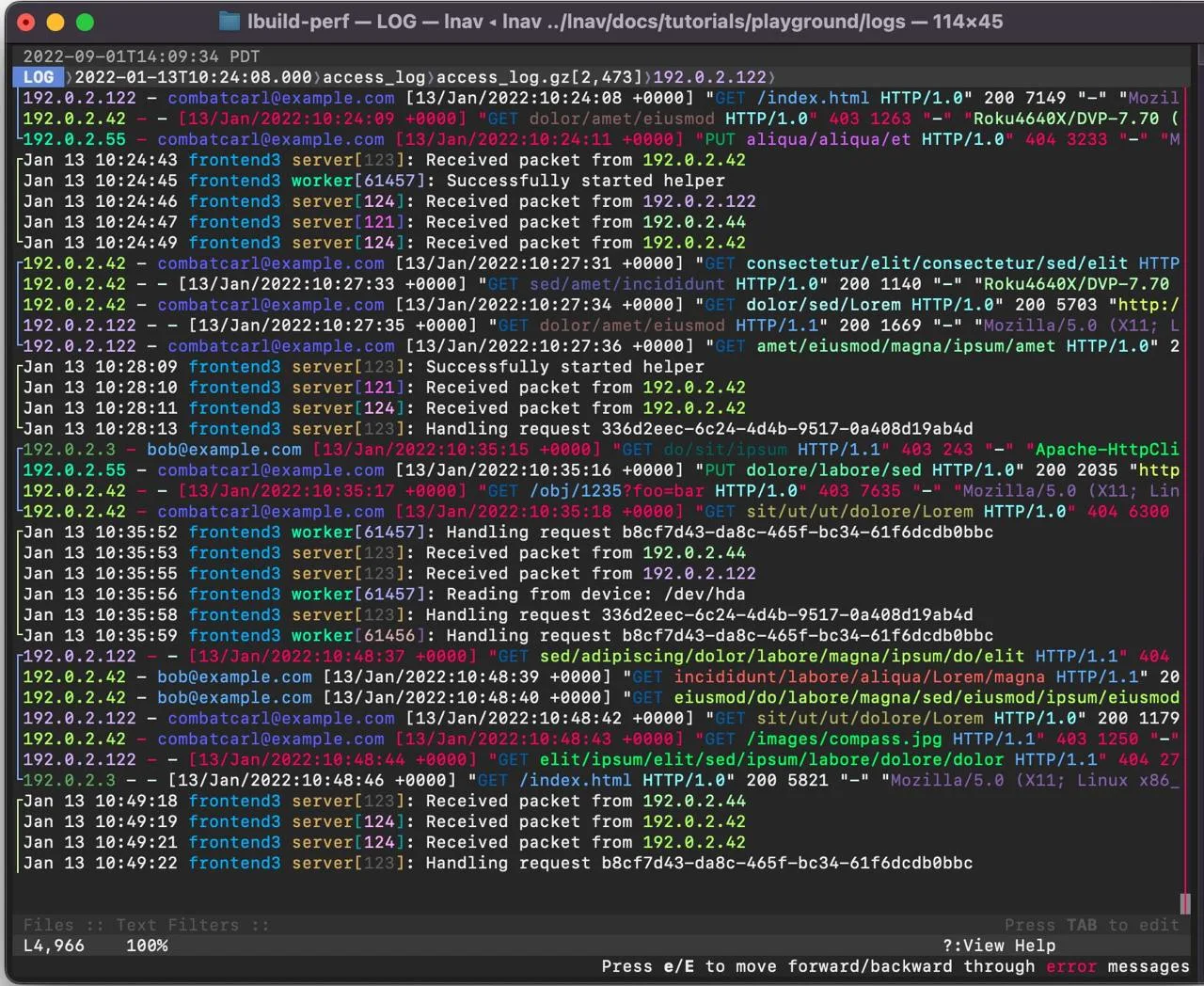The height and width of the screenshot is (986, 1204).
Task: Click the yellow minimize window button
Action: (55, 22)
